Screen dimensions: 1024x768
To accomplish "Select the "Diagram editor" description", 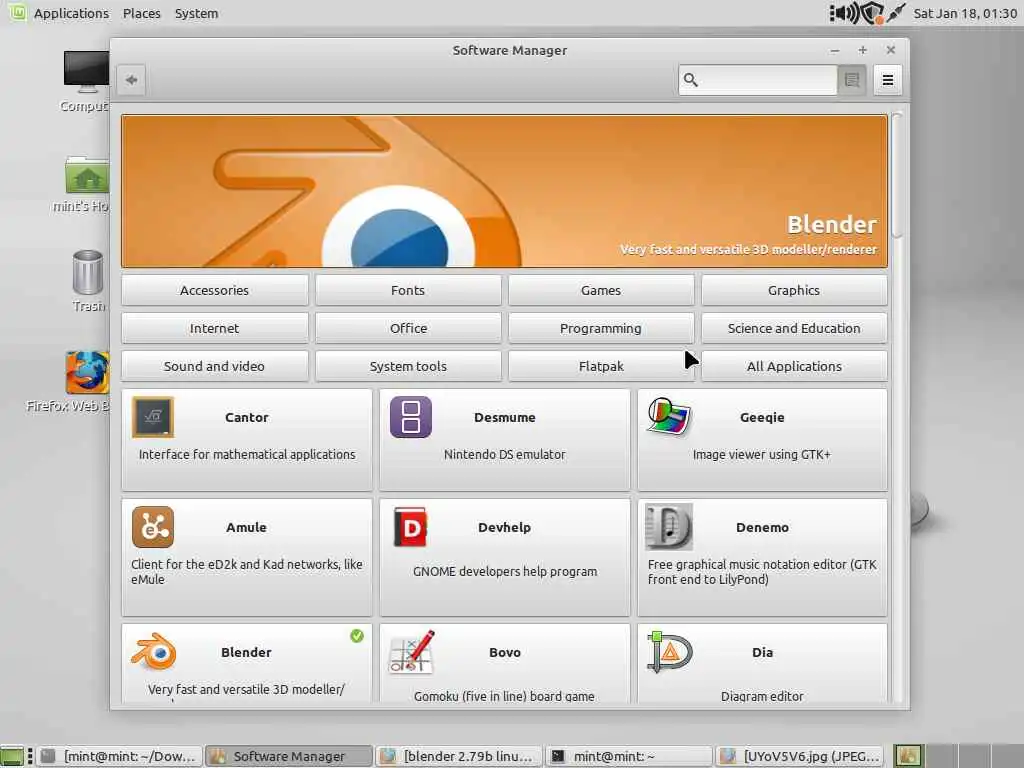I will coord(762,696).
